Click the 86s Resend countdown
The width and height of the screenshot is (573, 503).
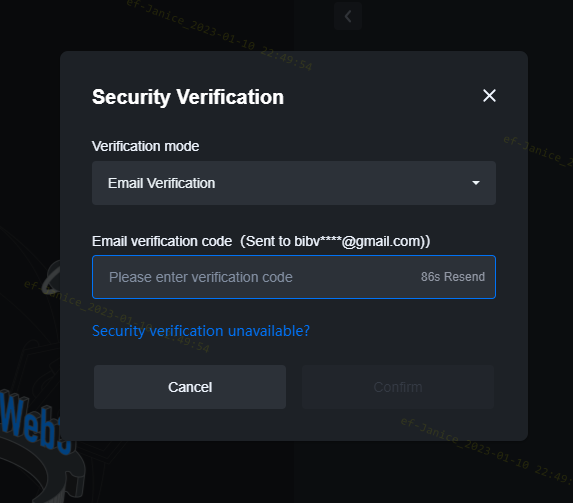pyautogui.click(x=452, y=277)
